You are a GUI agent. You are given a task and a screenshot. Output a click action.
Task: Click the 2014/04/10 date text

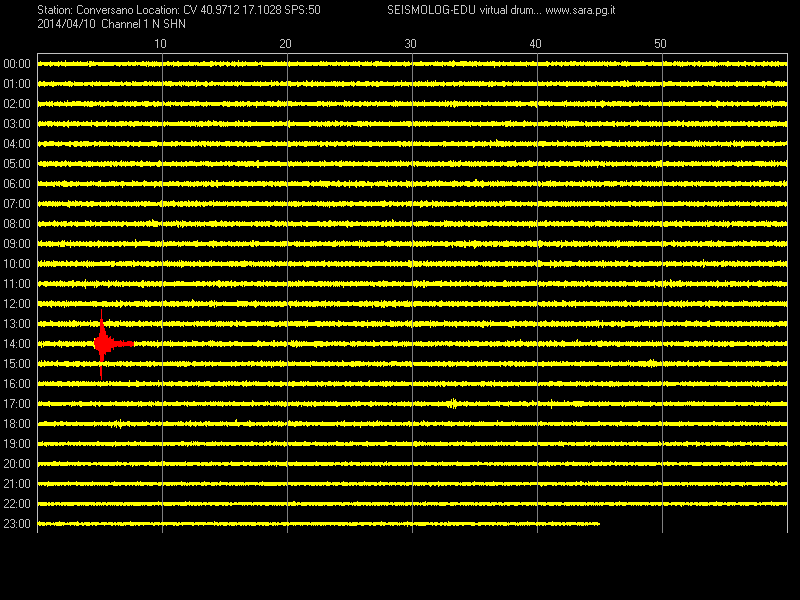pyautogui.click(x=66, y=24)
